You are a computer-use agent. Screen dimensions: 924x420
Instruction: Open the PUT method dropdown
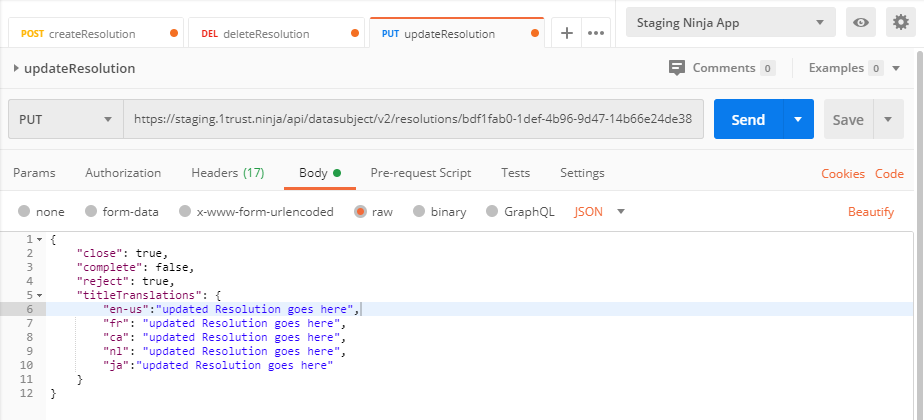65,120
